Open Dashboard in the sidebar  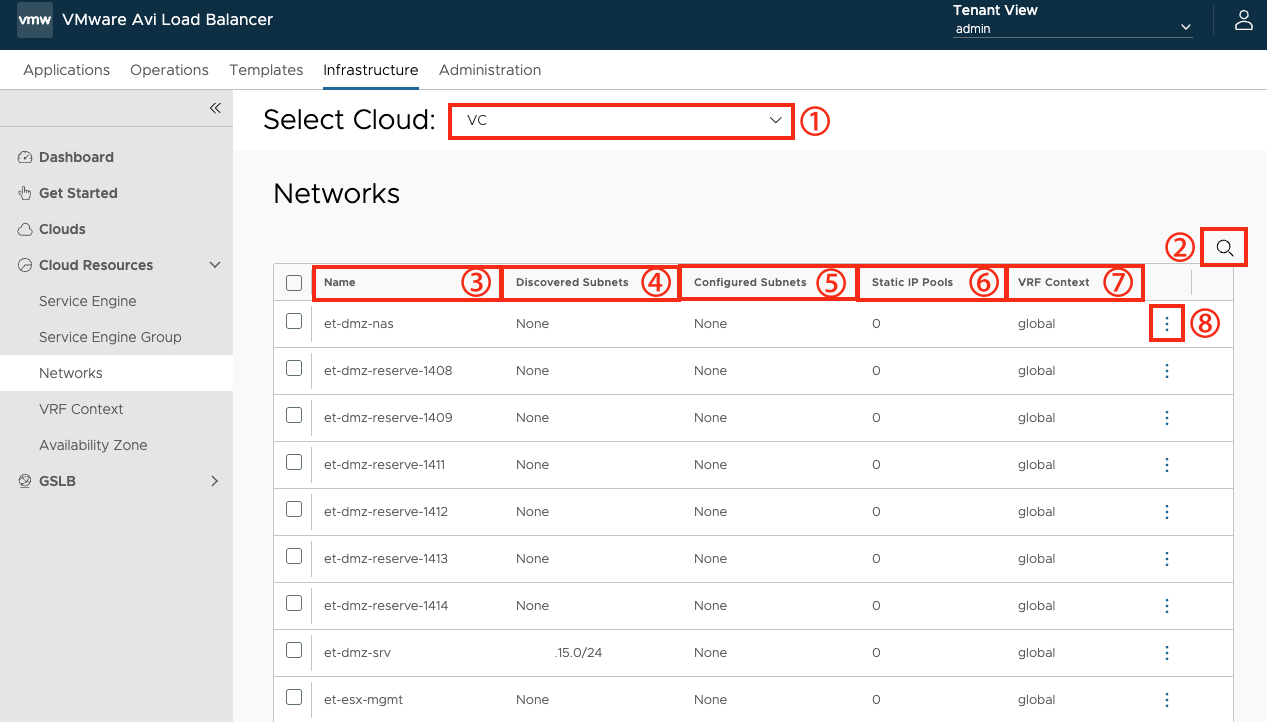pos(76,157)
